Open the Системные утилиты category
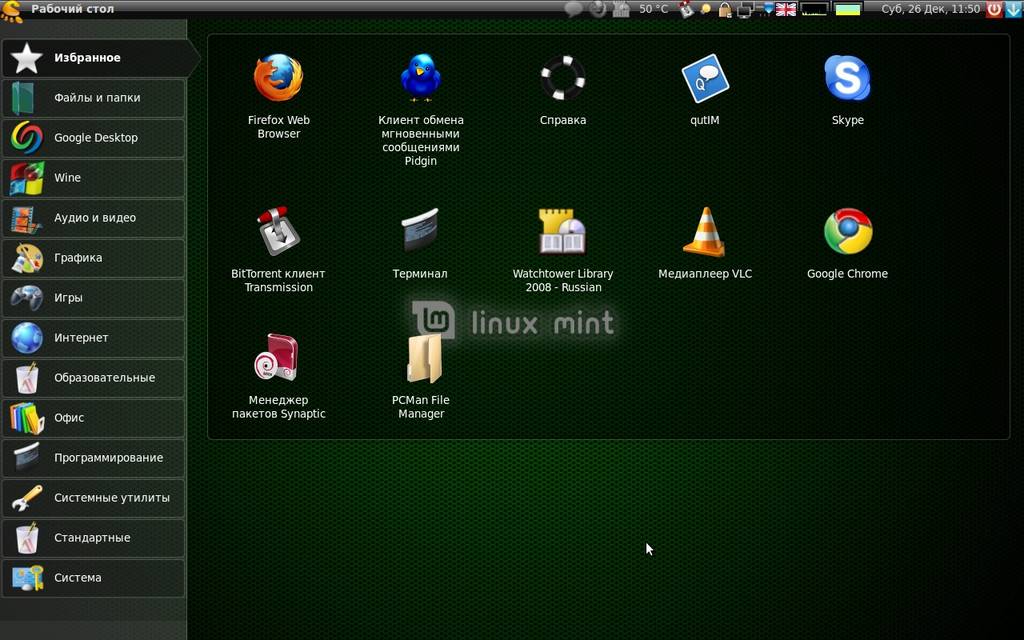The height and width of the screenshot is (640, 1024). (93, 498)
